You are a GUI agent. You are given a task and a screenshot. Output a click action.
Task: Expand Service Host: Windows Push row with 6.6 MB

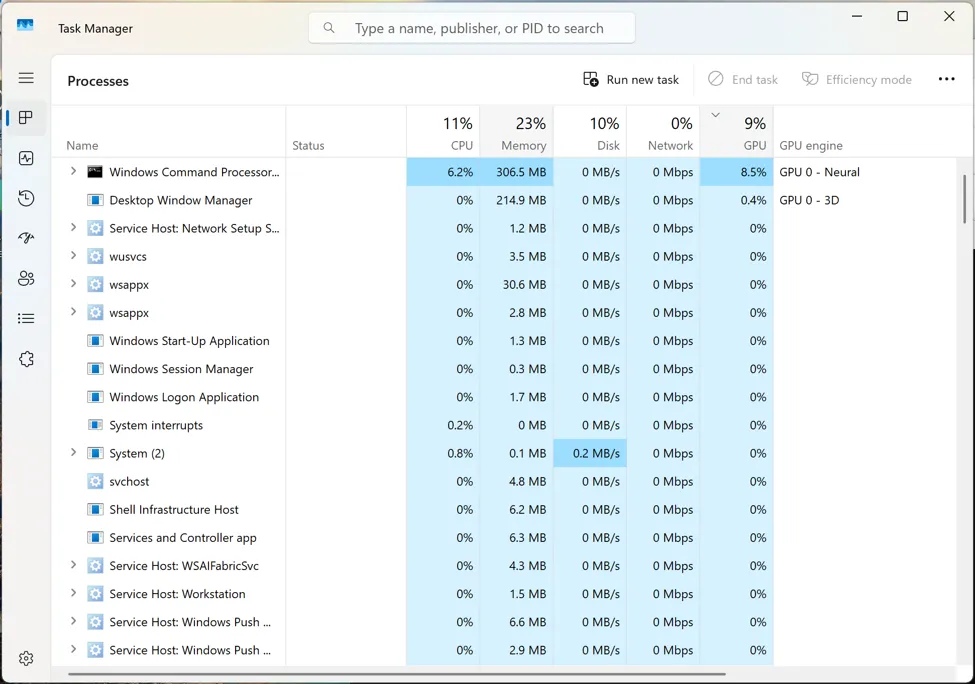[73, 621]
